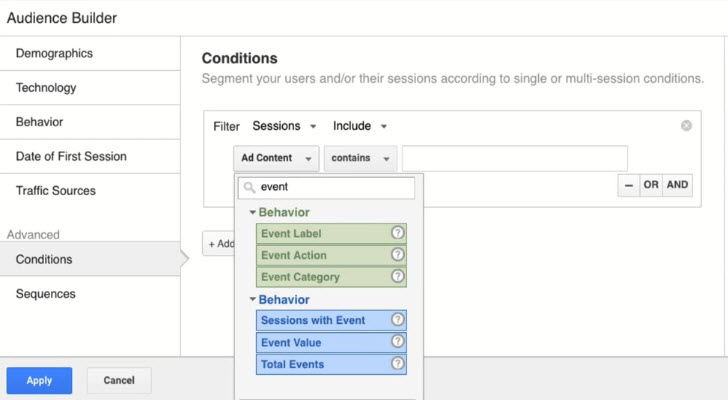
Task: Open the Demographics section
Action: click(x=54, y=53)
